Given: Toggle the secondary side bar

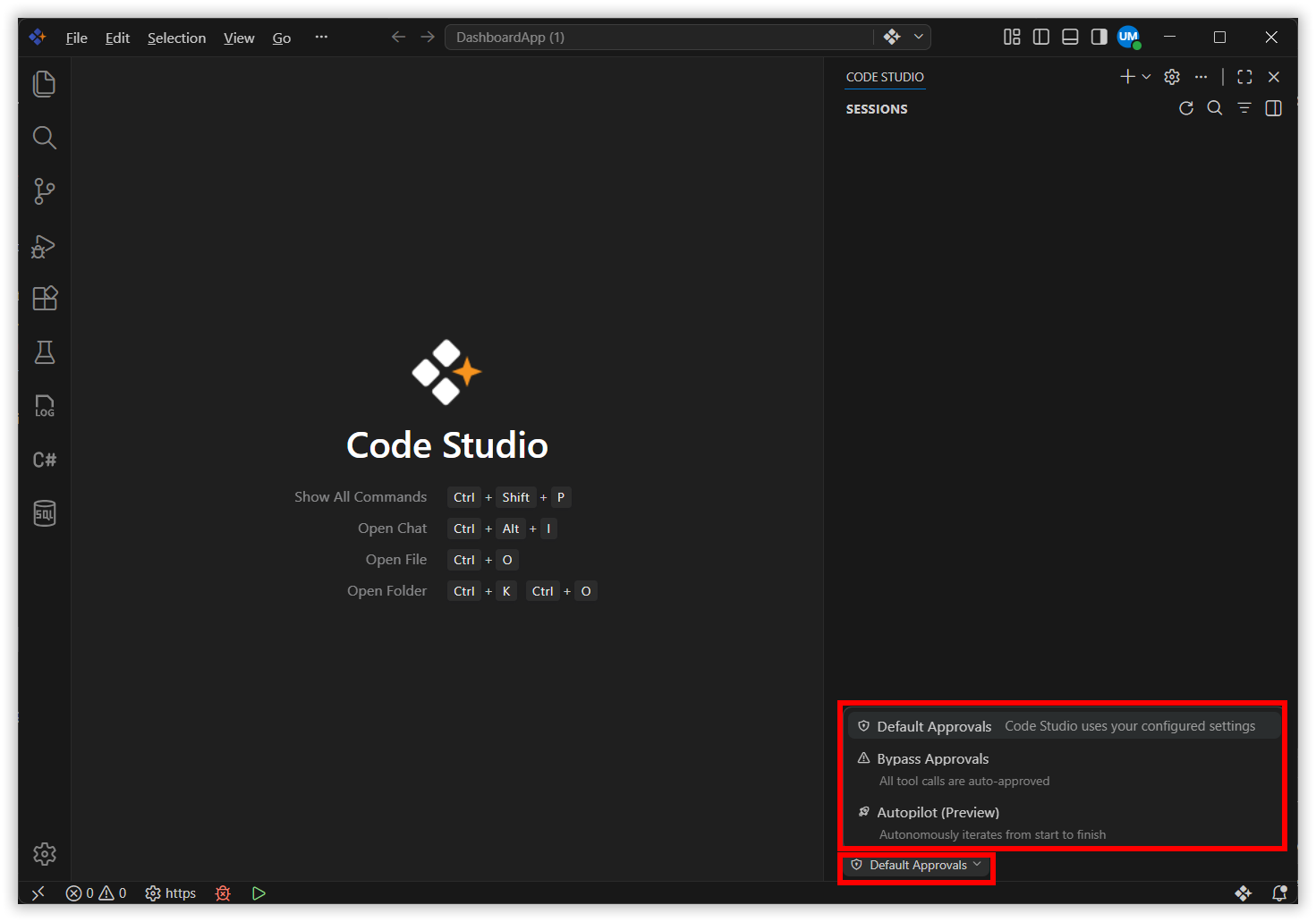Looking at the screenshot, I should 1099,37.
